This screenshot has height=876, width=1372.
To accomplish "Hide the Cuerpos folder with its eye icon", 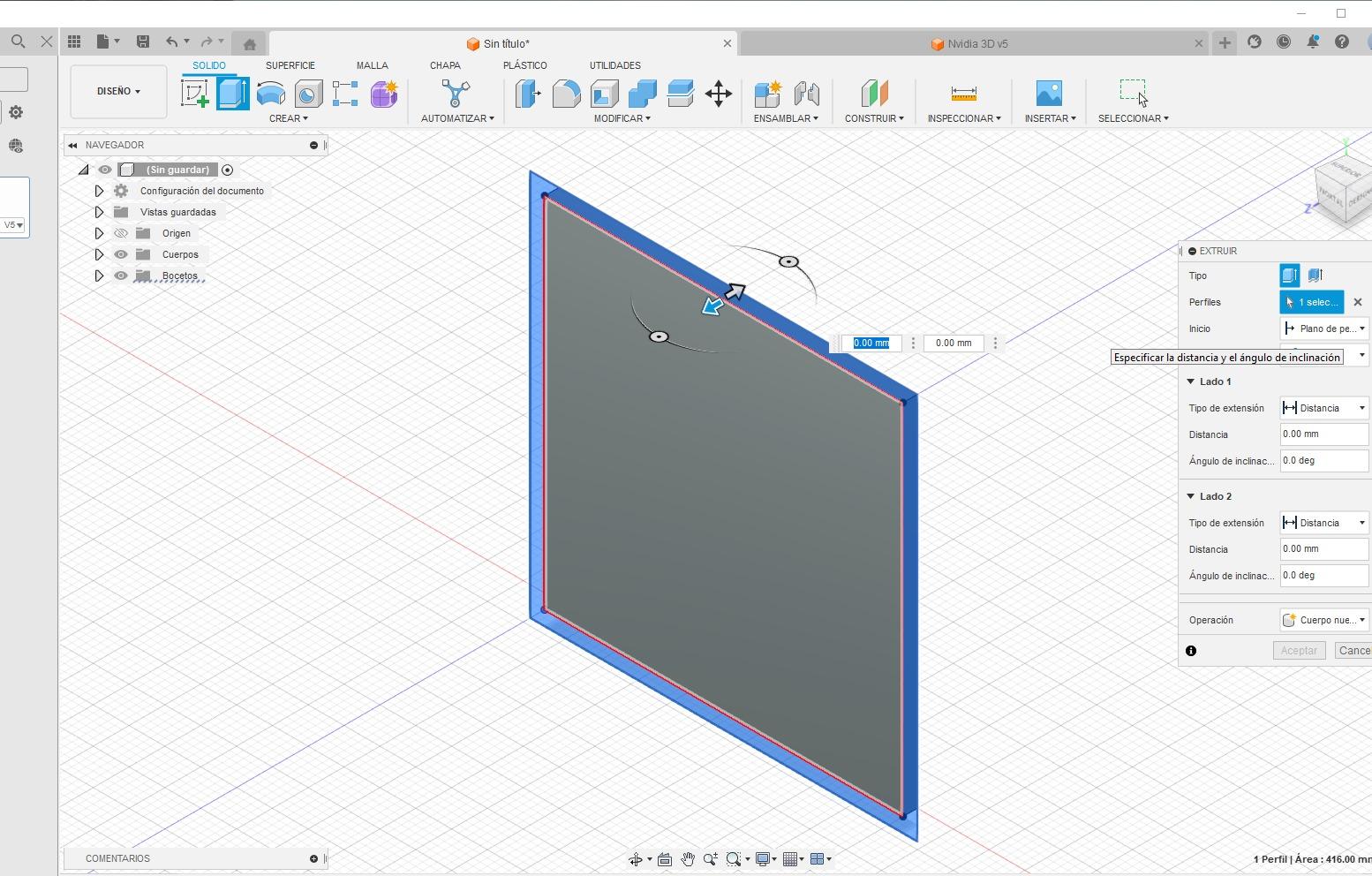I will 121,254.
